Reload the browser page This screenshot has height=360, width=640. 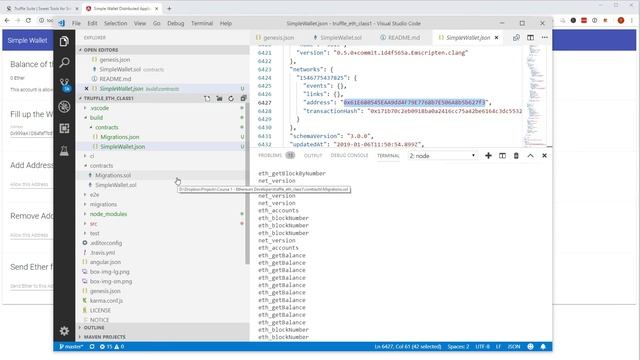pyautogui.click(x=28, y=20)
